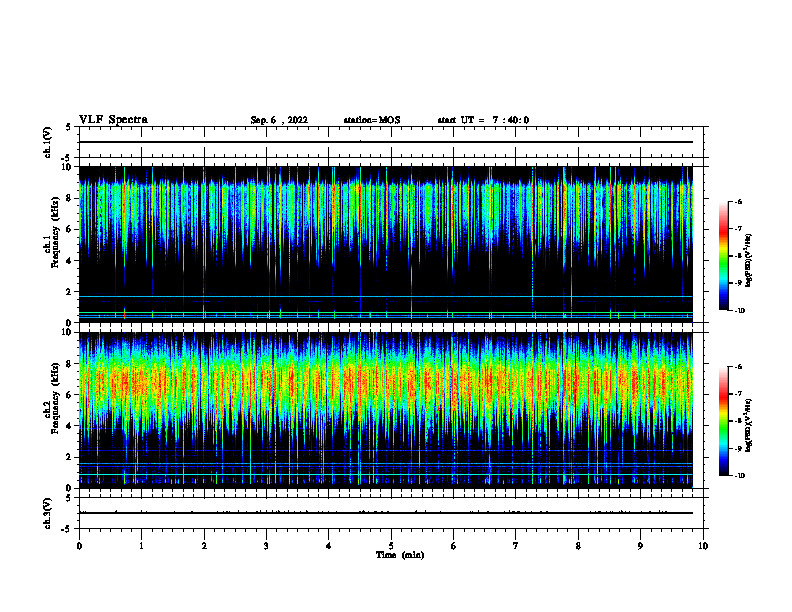Screen dimensions: 792x612
Task: Click the "7" tick on the time axis
Action: (516, 546)
